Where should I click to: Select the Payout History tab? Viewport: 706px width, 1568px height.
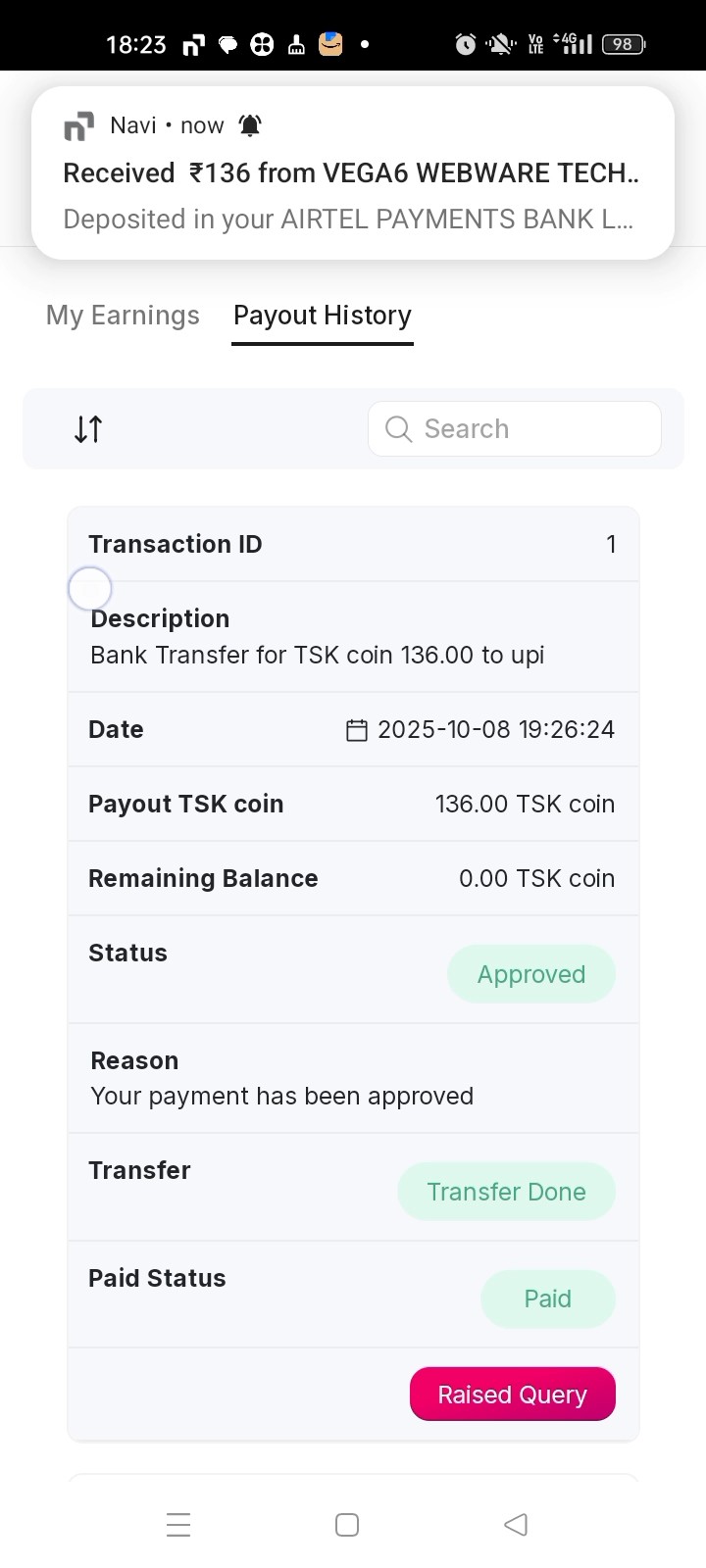pos(323,316)
